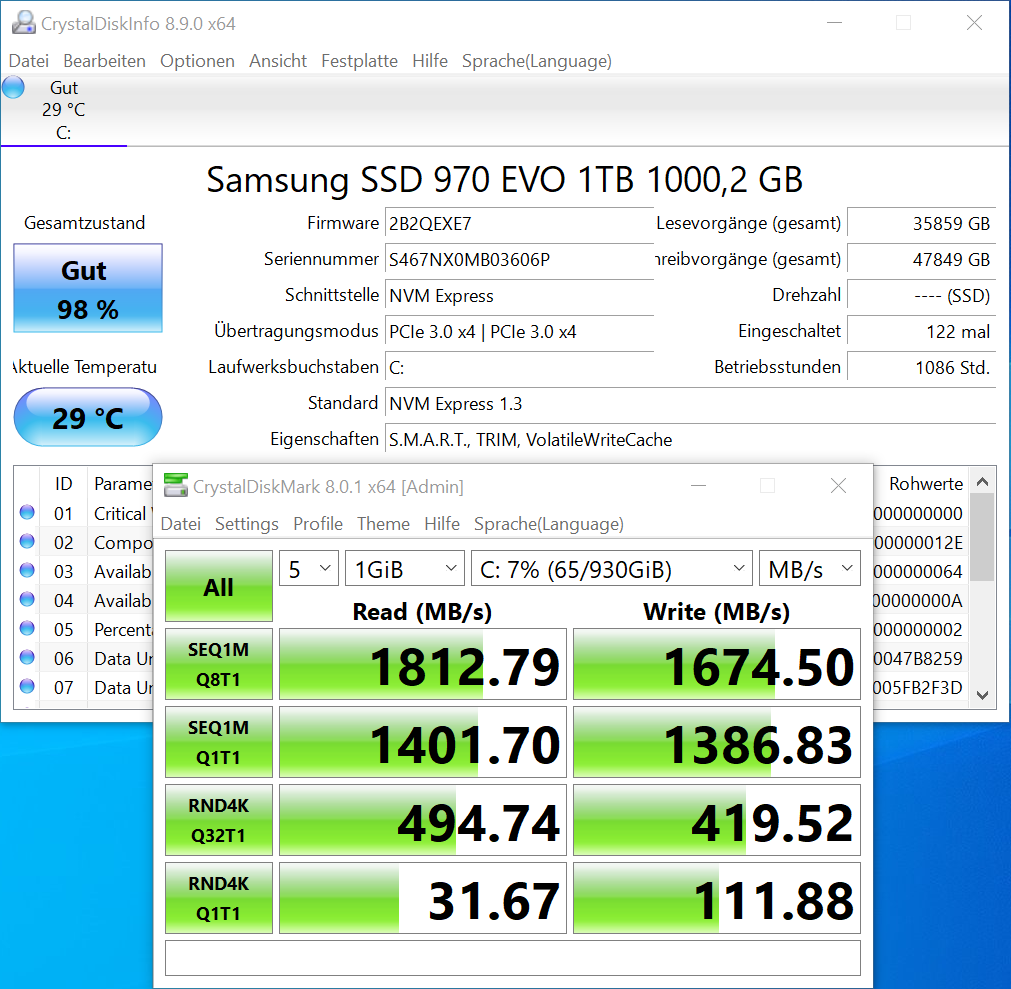The image size is (1011, 989).
Task: Click the SEQ1M Q8T1 read result 1812.79
Action: click(x=423, y=664)
